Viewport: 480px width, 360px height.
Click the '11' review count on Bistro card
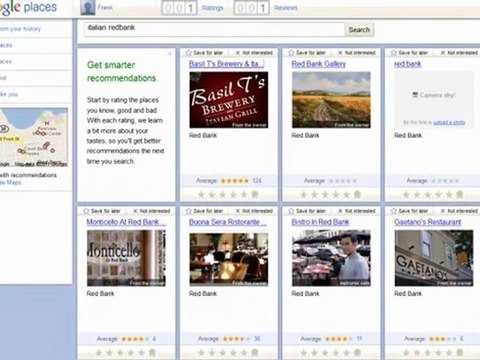359,339
